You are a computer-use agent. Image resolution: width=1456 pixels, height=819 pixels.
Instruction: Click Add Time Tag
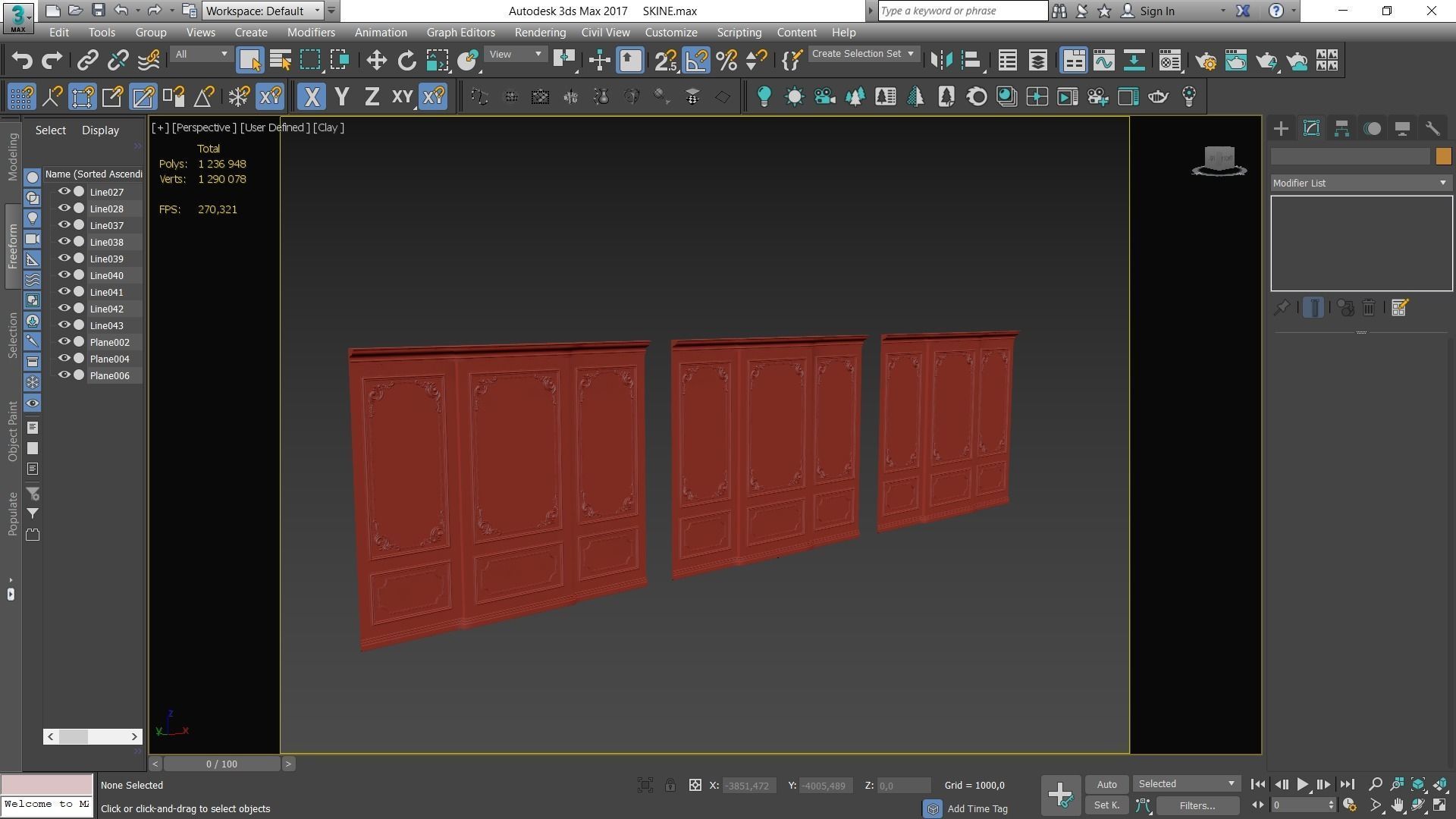977,809
